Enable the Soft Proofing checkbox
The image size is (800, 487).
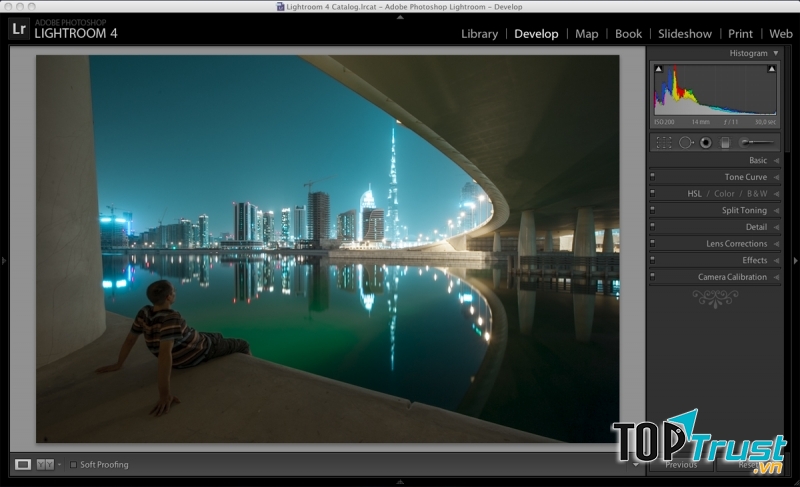[x=73, y=464]
